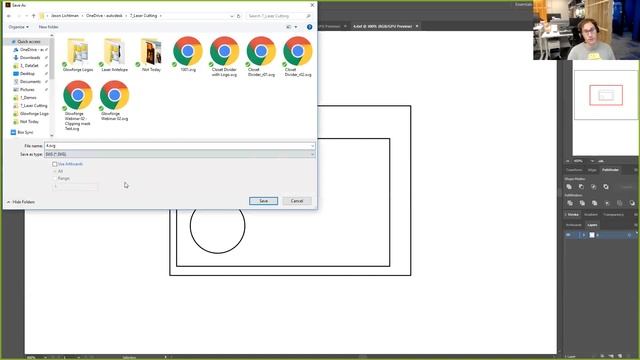This screenshot has width=640, height=360.
Task: Enable the Use Artboards checkbox
Action: coord(55,164)
